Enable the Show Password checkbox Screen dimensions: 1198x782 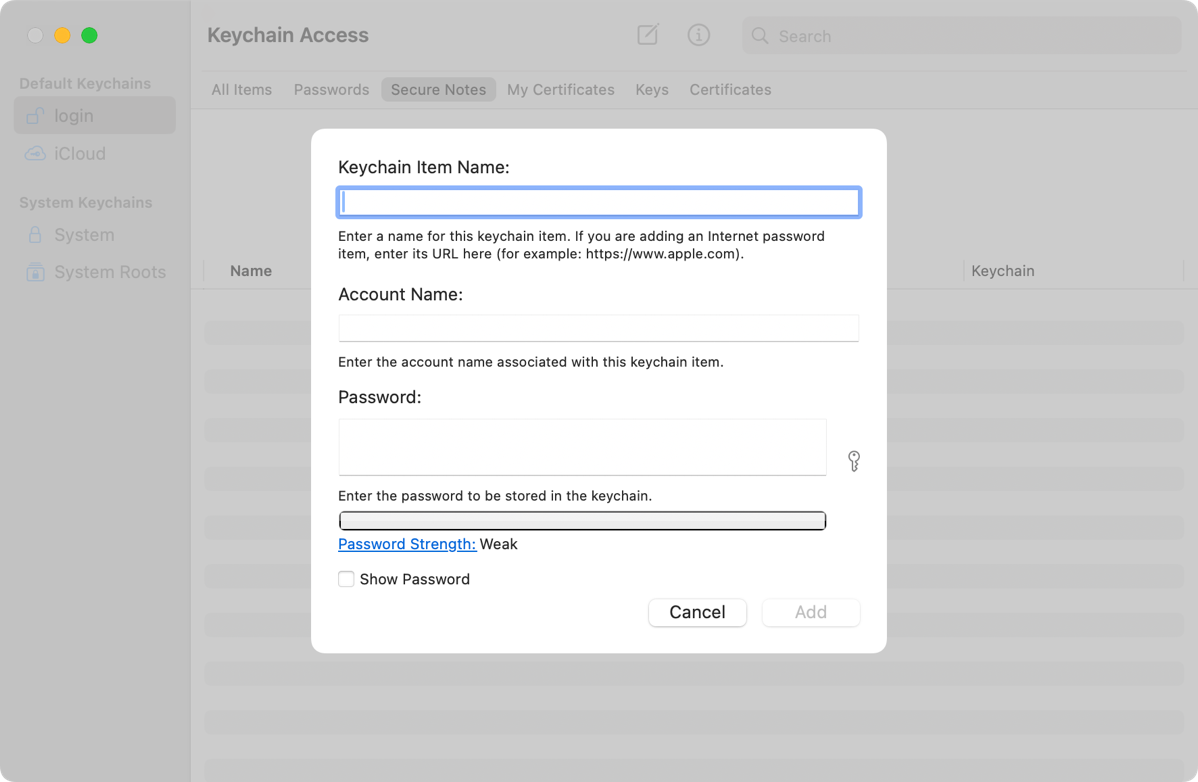[346, 579]
